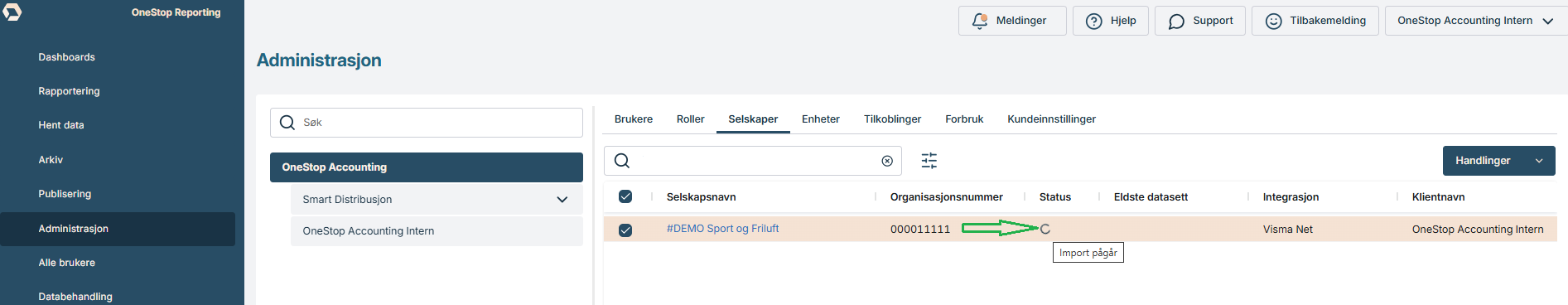Sort by Klientnavn column header
Image resolution: width=1568 pixels, height=305 pixels.
point(1438,197)
